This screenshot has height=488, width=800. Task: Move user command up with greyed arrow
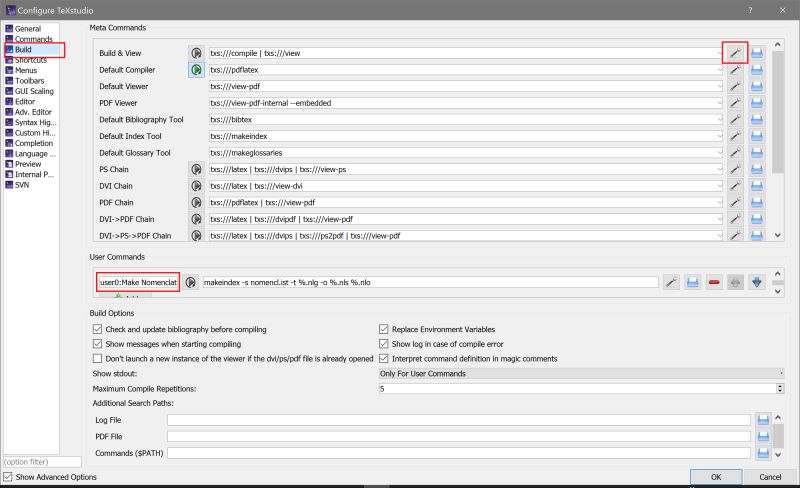pos(735,282)
